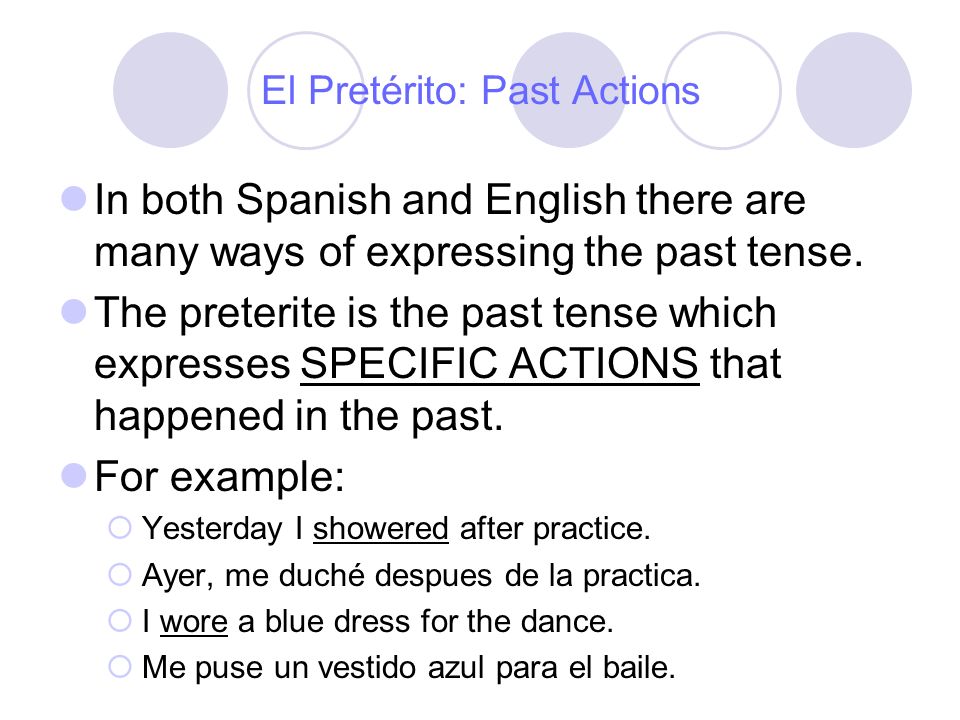Click hollow bullet beside 'Ayer, me duché'
960x720 pixels.
[x=120, y=574]
